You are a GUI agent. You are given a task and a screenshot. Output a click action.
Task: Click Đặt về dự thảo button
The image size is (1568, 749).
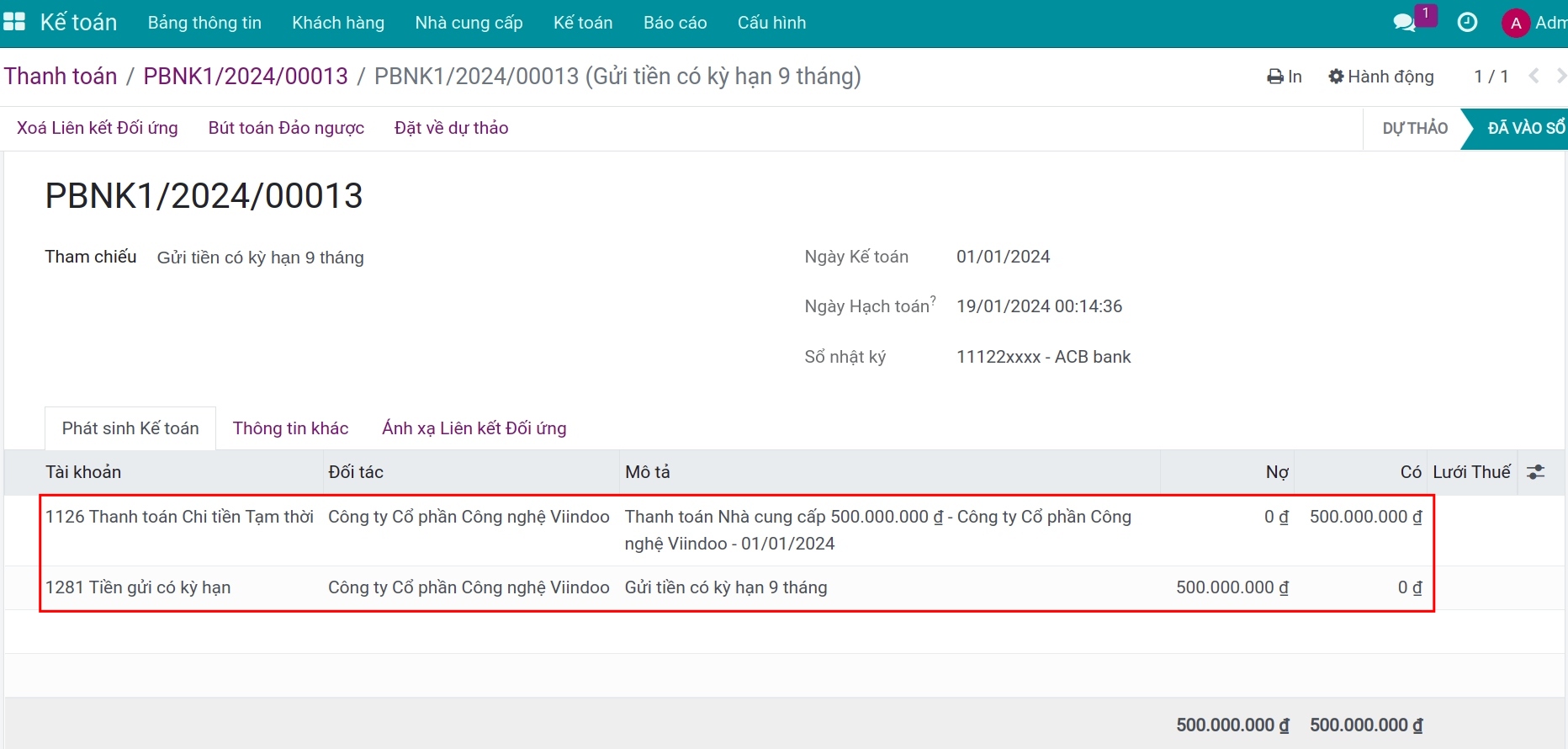(451, 128)
